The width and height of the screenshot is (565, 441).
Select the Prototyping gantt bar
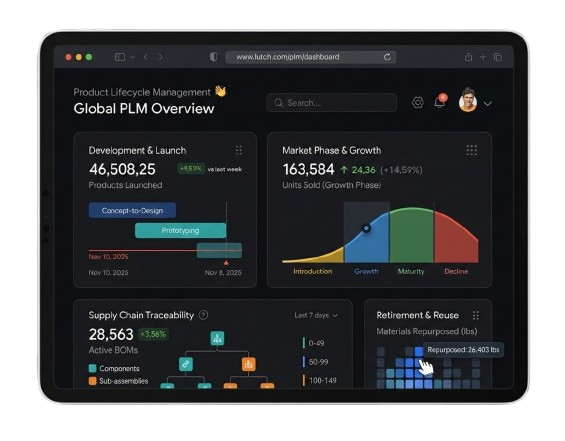point(181,231)
